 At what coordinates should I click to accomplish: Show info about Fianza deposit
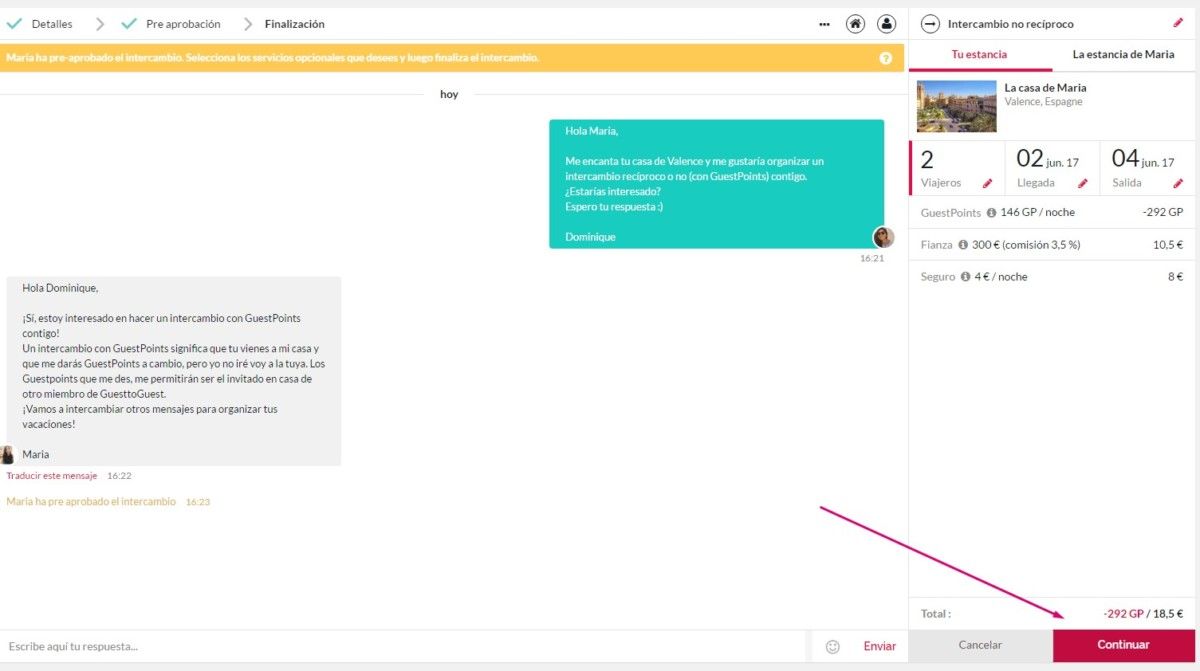pyautogui.click(x=963, y=245)
